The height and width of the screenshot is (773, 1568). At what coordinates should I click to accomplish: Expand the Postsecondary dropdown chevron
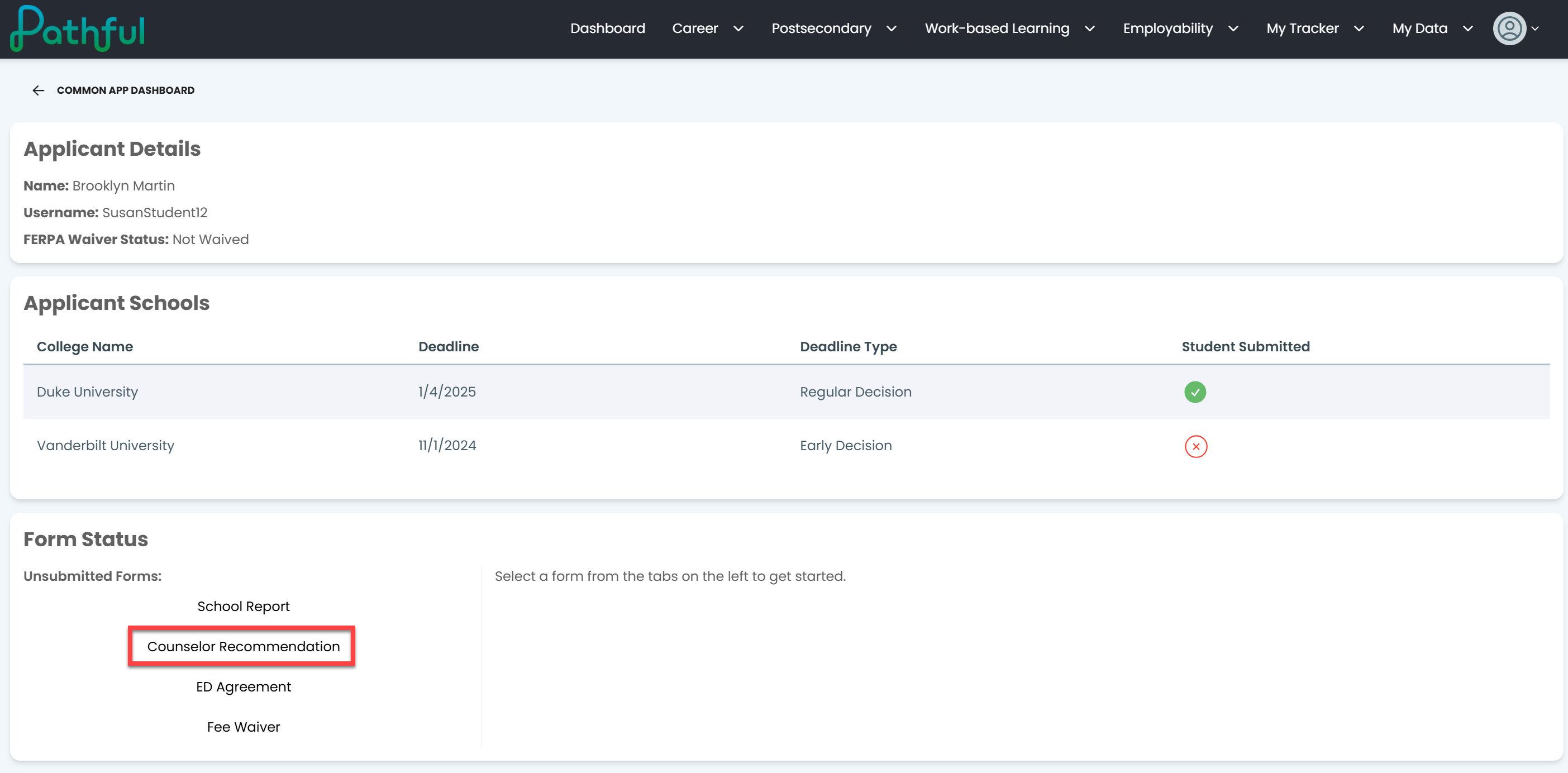[x=892, y=28]
